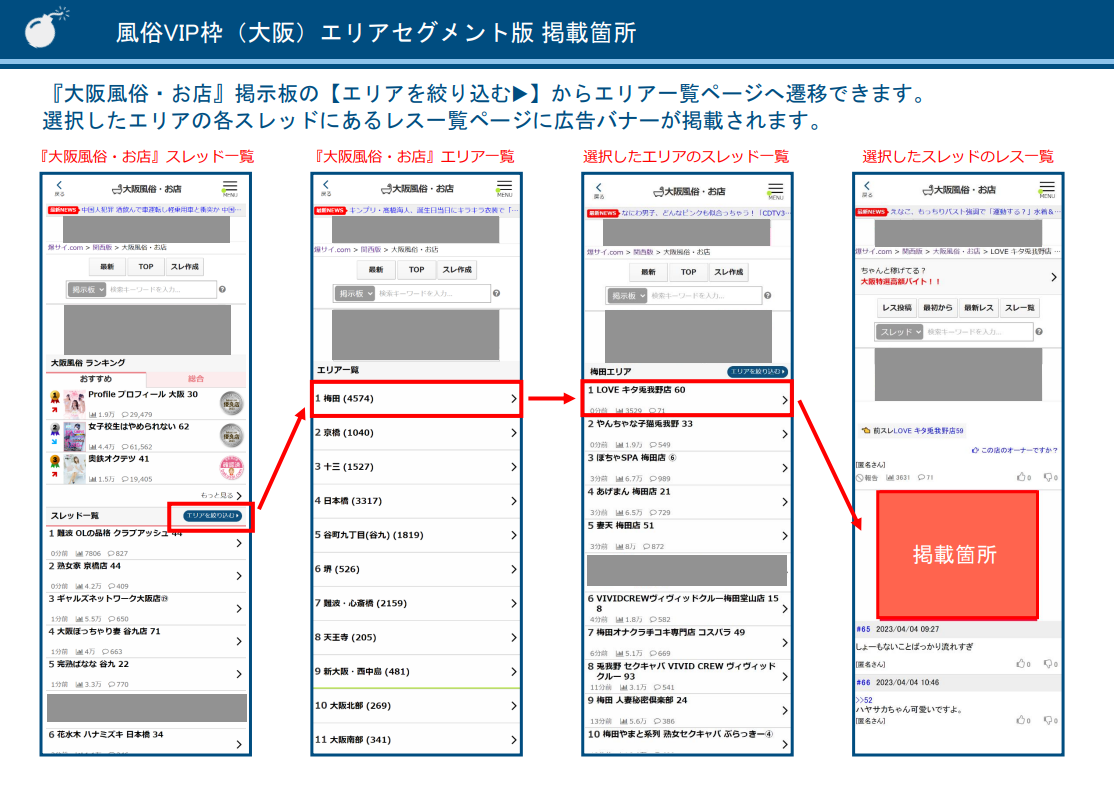Open thread 1 LOVE キタ兎我野店 60

point(686,399)
